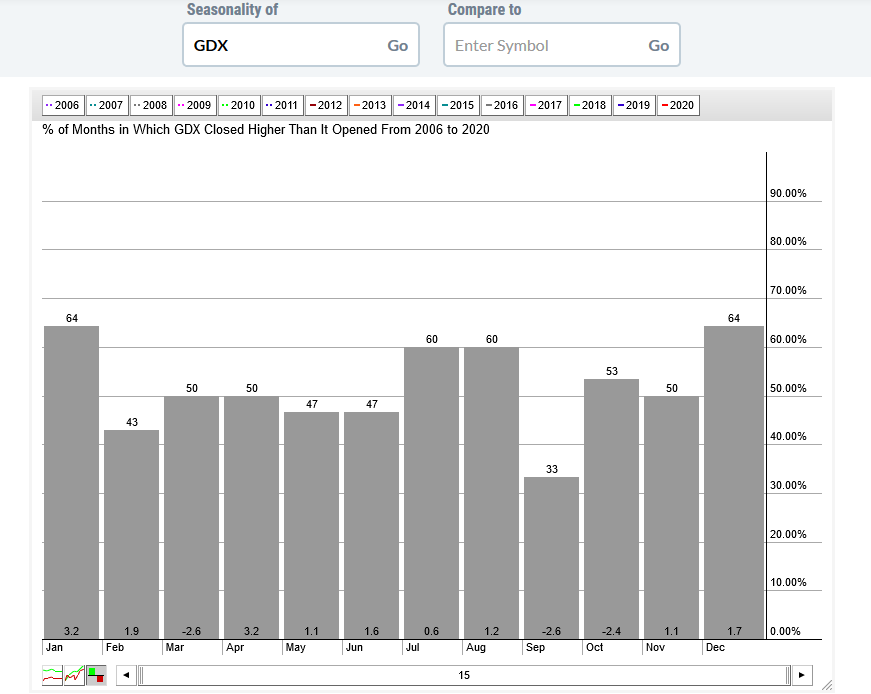Select the histogram chart mode icon
Image resolution: width=871 pixels, height=694 pixels.
96,675
